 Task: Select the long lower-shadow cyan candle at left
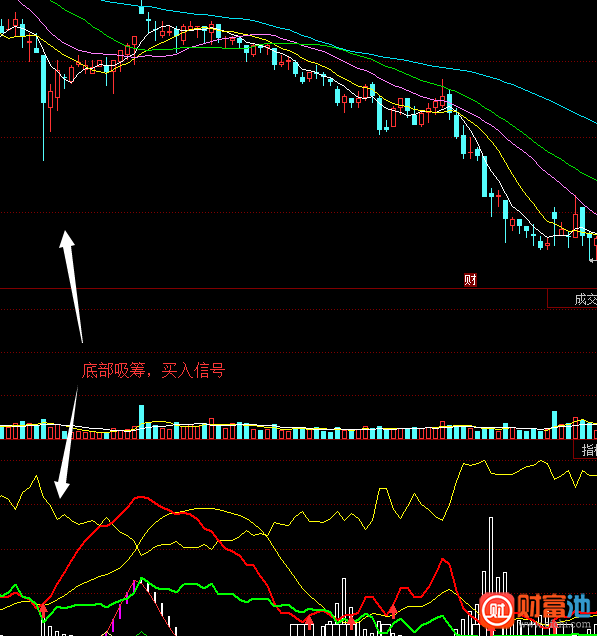(44, 107)
